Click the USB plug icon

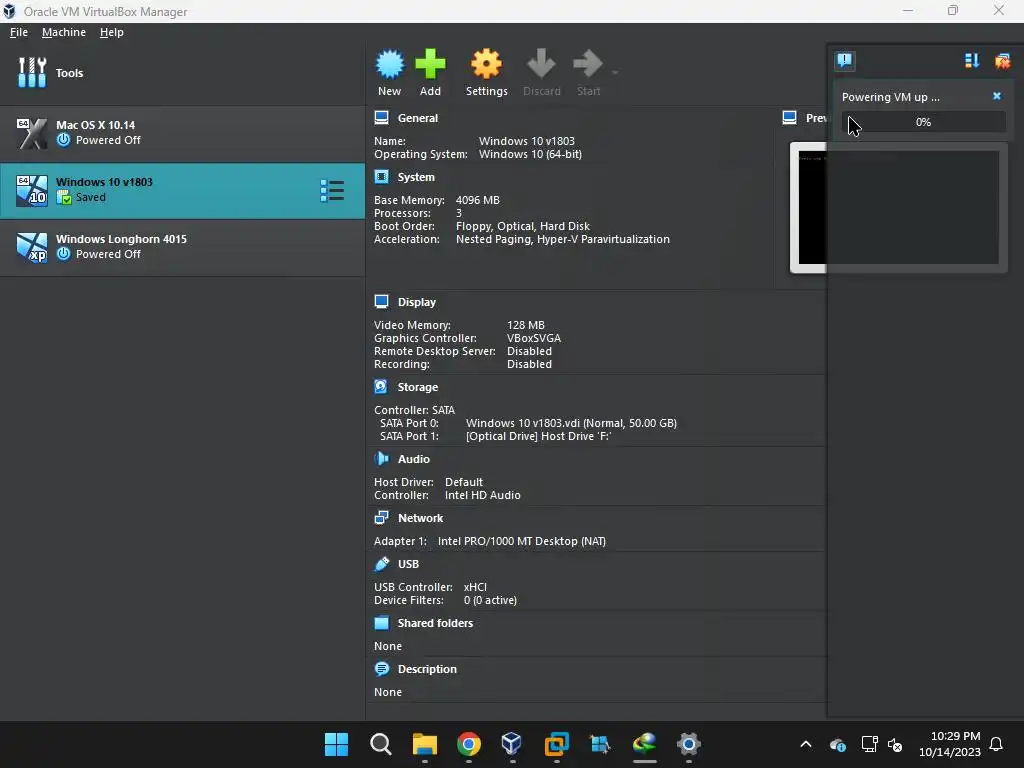click(381, 564)
